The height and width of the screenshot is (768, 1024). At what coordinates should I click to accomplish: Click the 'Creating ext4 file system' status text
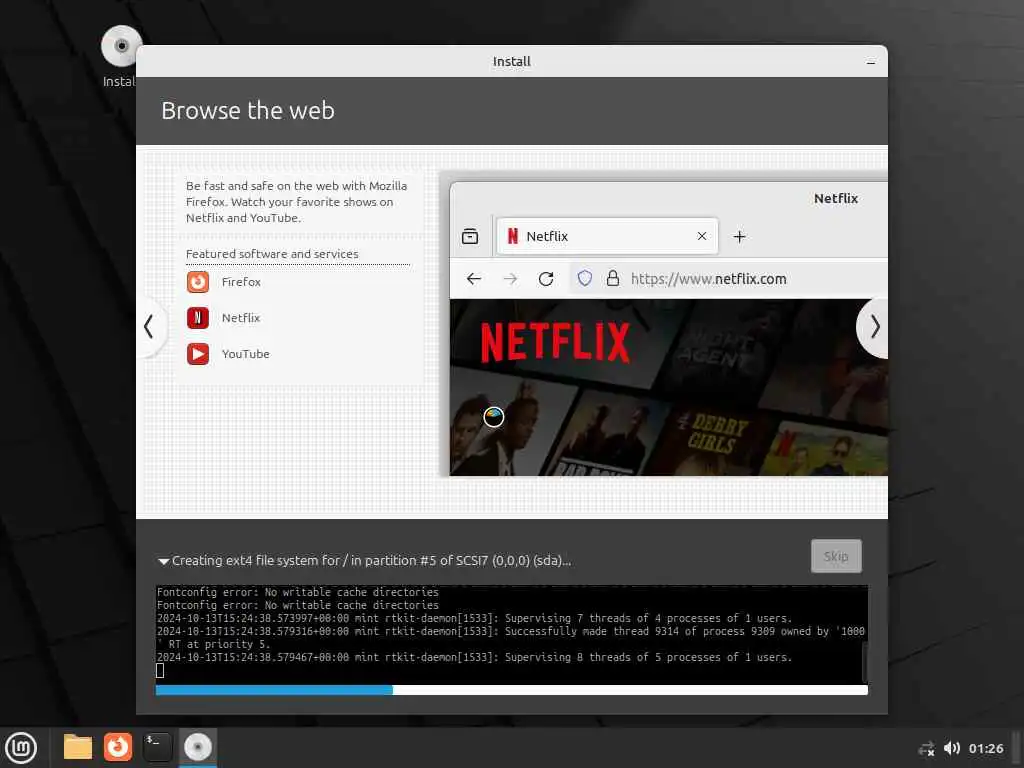click(372, 561)
